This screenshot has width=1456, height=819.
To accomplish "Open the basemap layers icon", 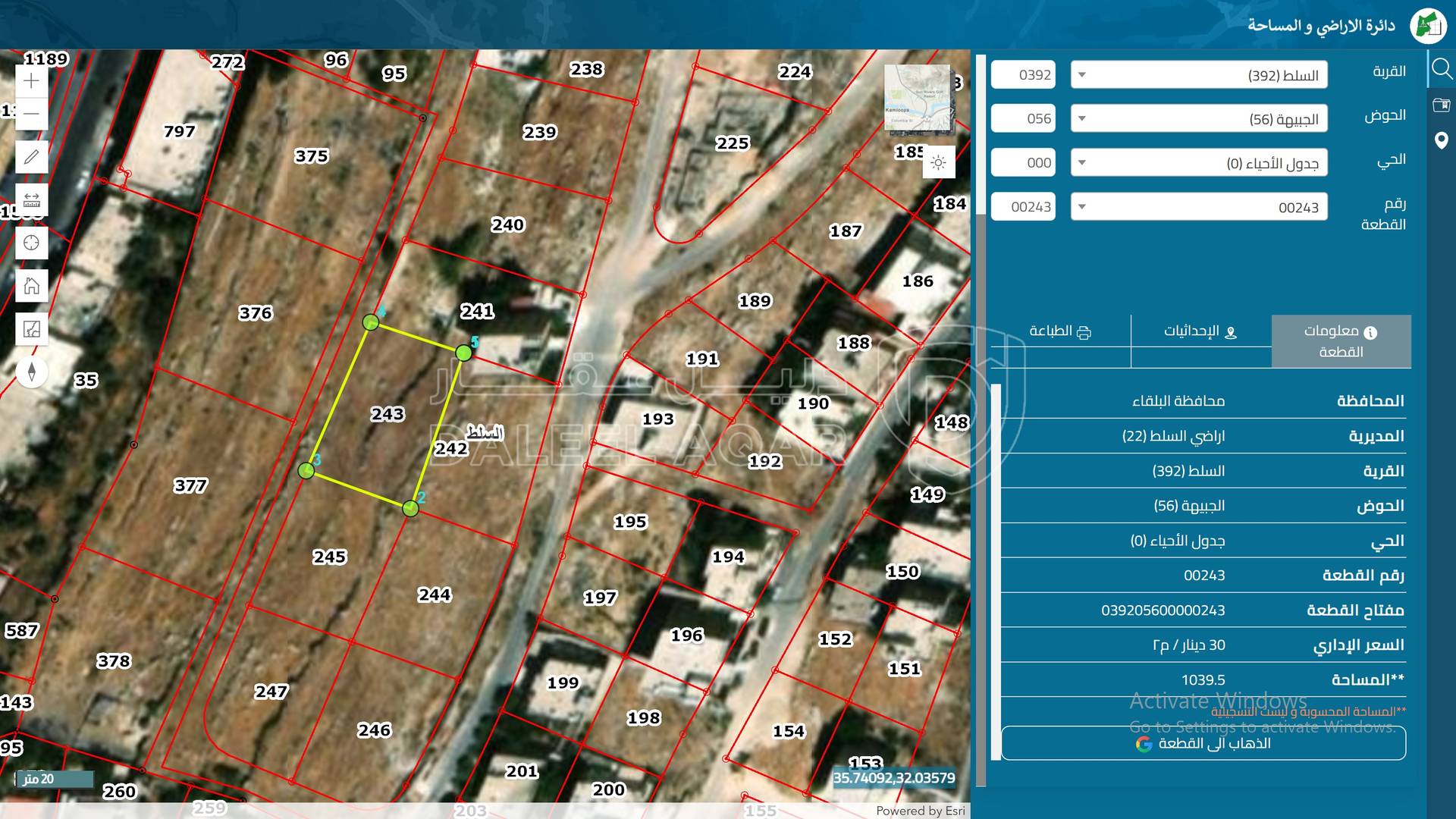I will pyautogui.click(x=31, y=329).
